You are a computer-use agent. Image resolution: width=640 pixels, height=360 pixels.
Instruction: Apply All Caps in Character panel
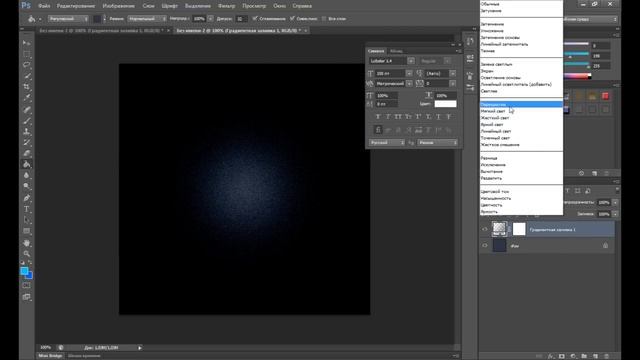point(398,117)
